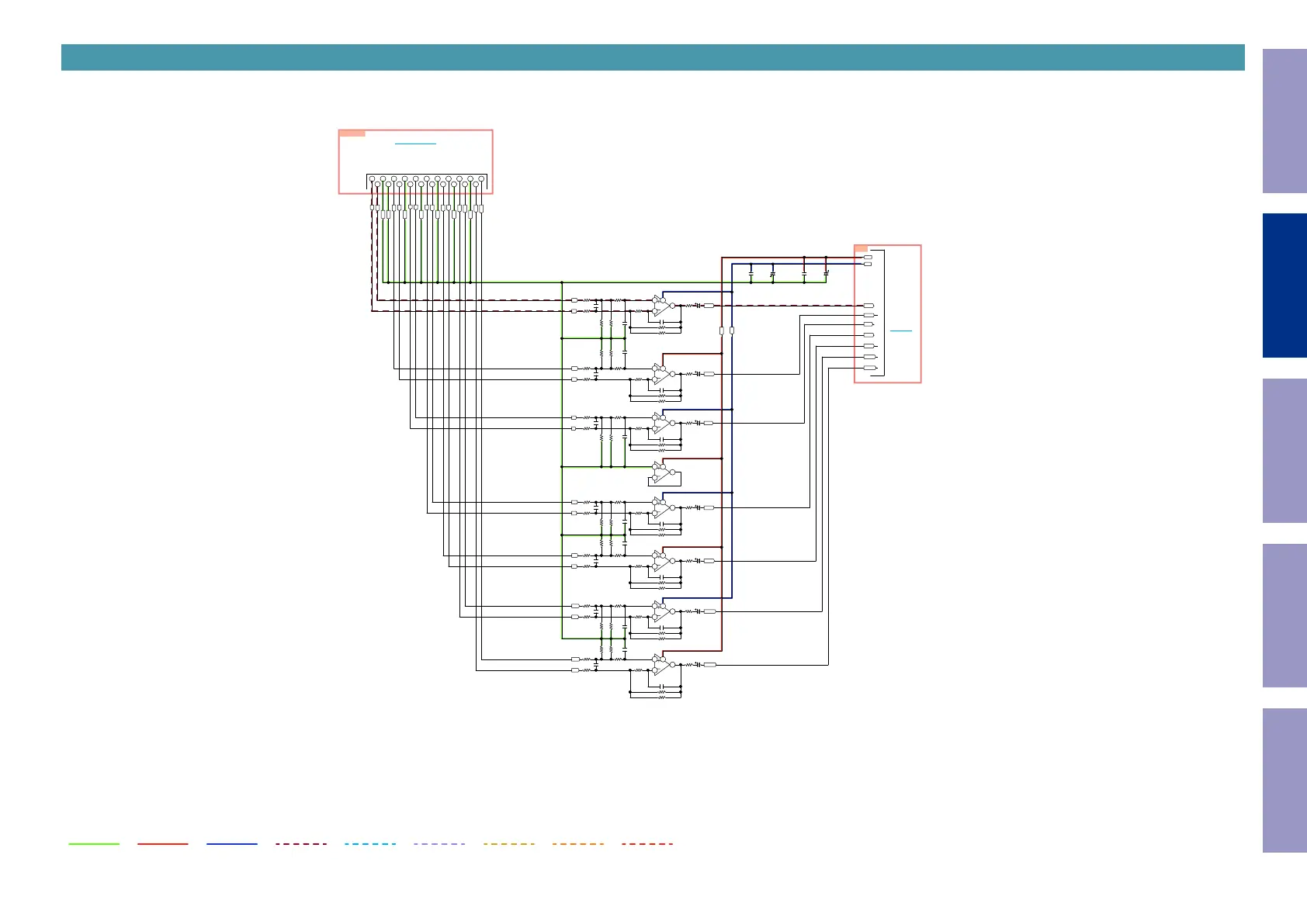Select the dark blue active side tab
Viewport: 1307px width, 924px height.
pyautogui.click(x=1284, y=286)
